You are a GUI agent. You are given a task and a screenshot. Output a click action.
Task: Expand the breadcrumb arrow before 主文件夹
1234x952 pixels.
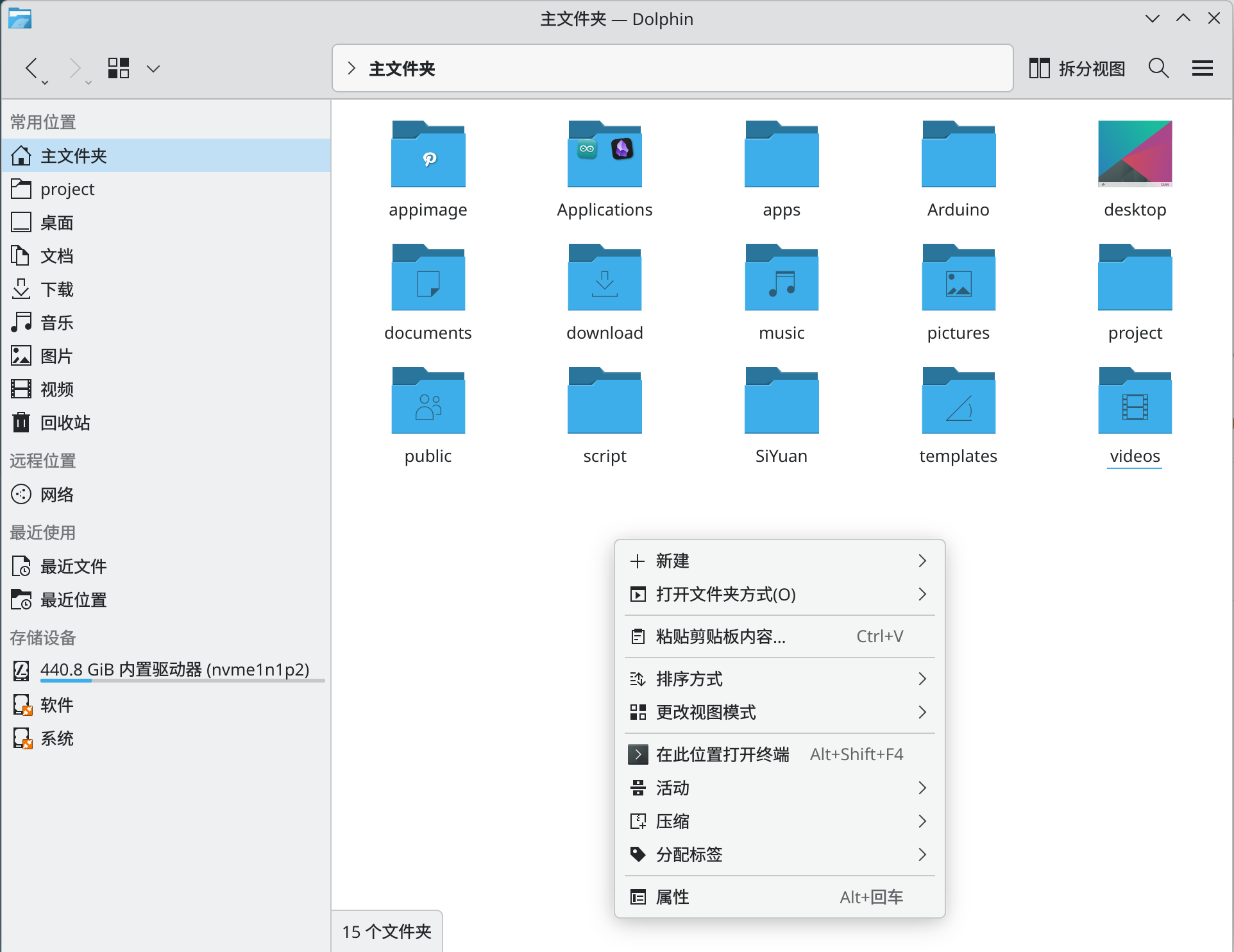coord(351,68)
